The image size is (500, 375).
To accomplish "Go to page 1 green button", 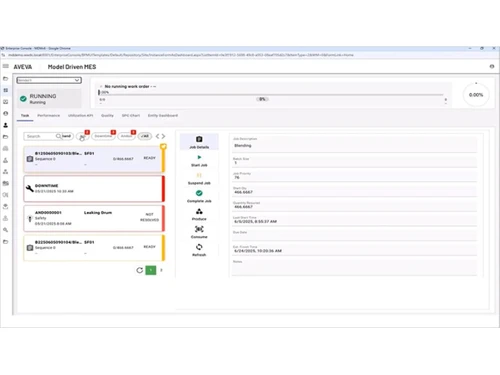I will (151, 270).
